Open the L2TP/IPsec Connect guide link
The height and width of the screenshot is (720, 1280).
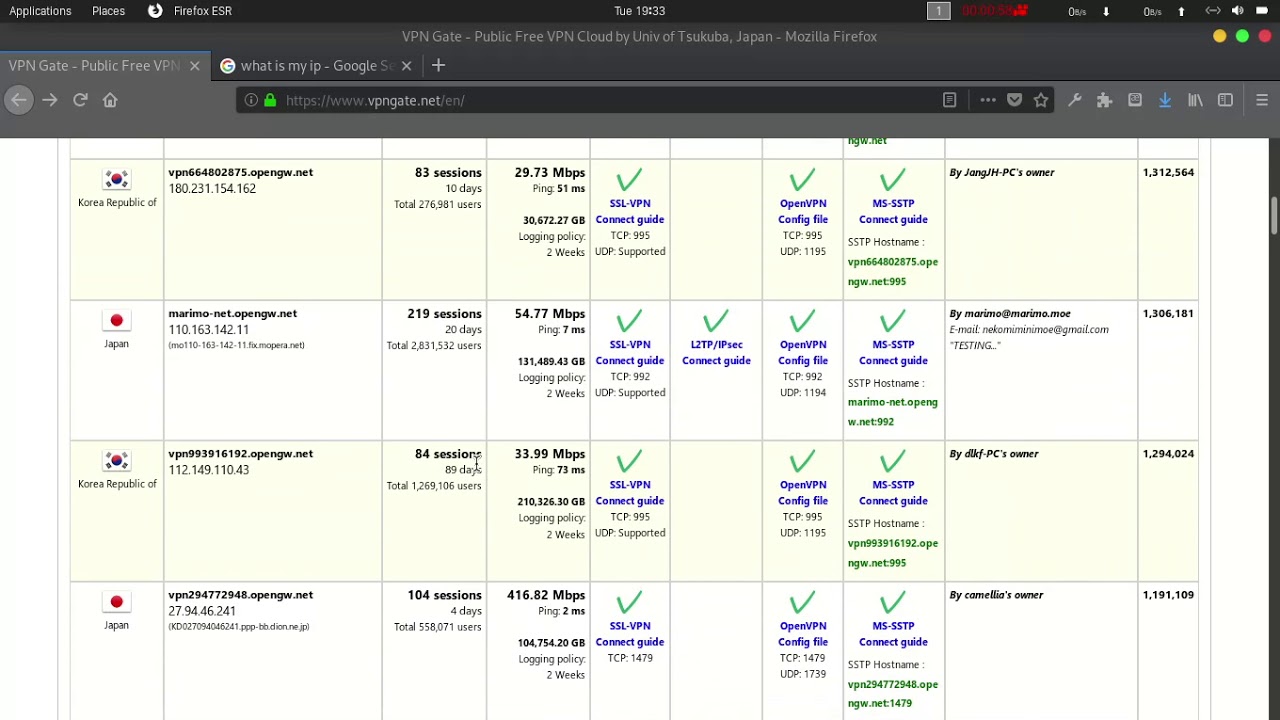[x=716, y=353]
